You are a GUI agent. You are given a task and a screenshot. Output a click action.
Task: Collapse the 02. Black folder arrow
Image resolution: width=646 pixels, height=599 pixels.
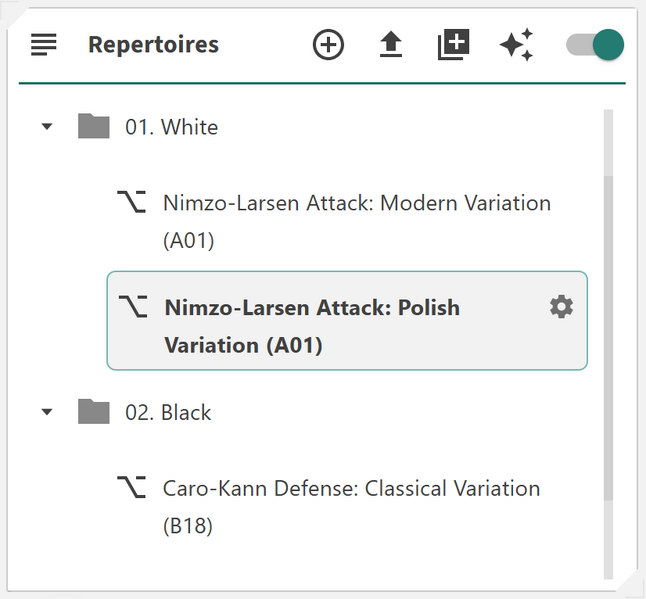coord(46,412)
